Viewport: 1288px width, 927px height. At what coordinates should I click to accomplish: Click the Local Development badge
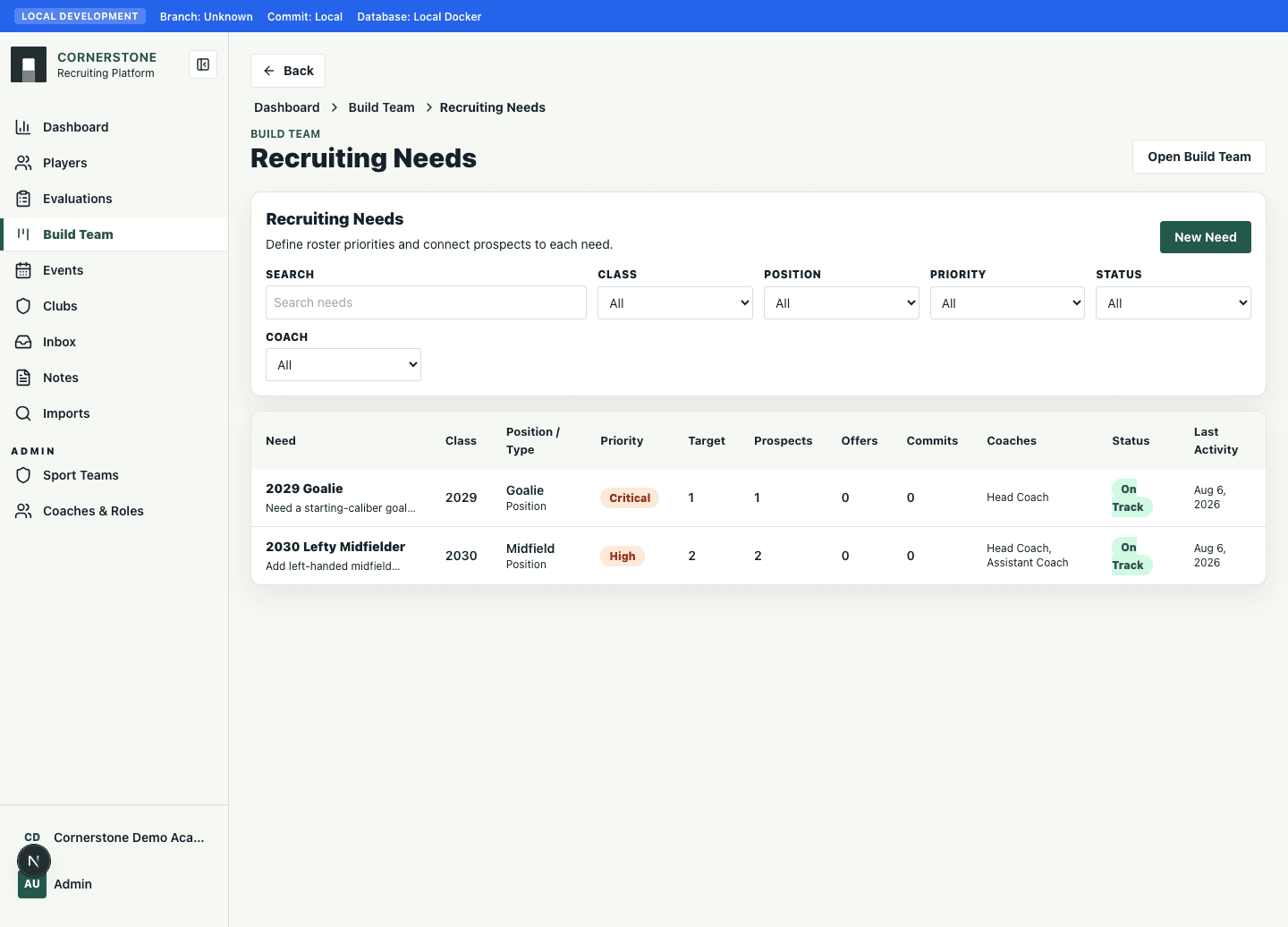pos(80,16)
